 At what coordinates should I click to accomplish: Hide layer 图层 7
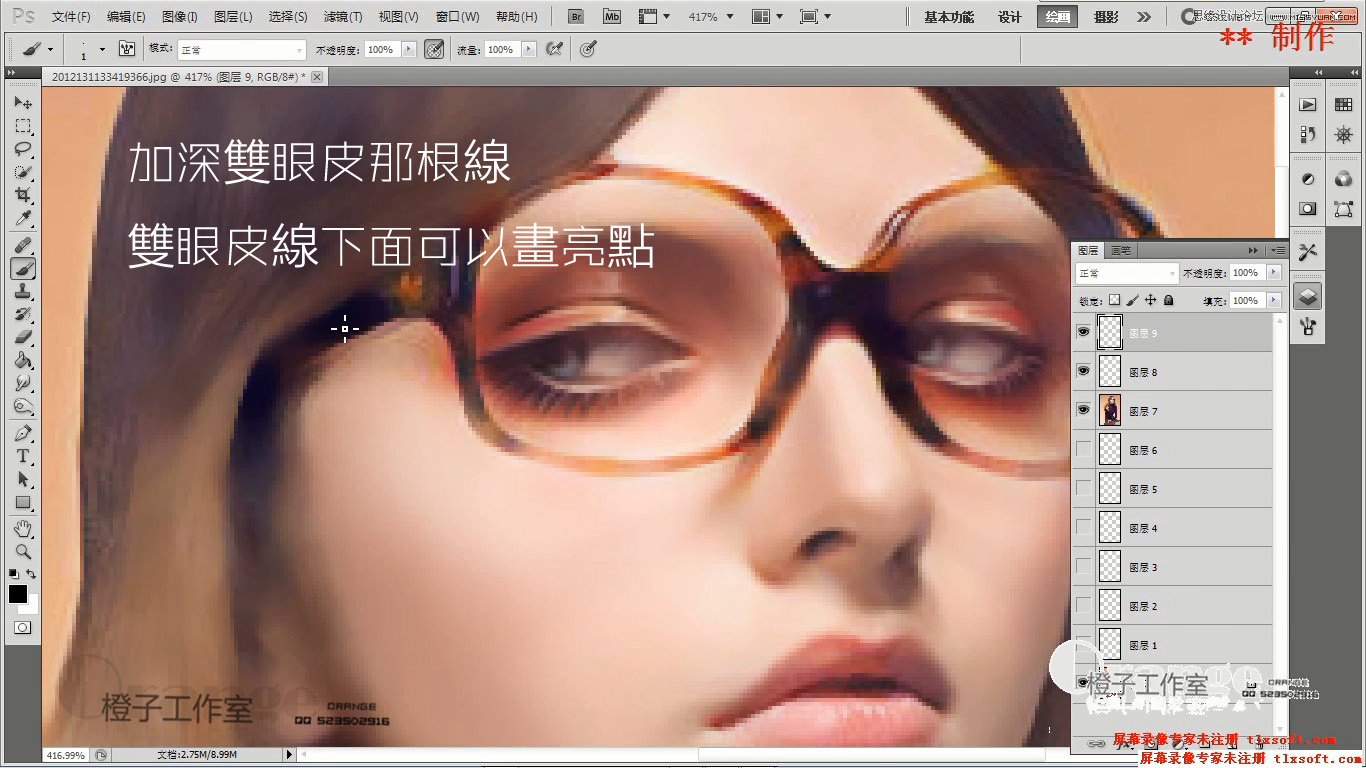[x=1083, y=410]
